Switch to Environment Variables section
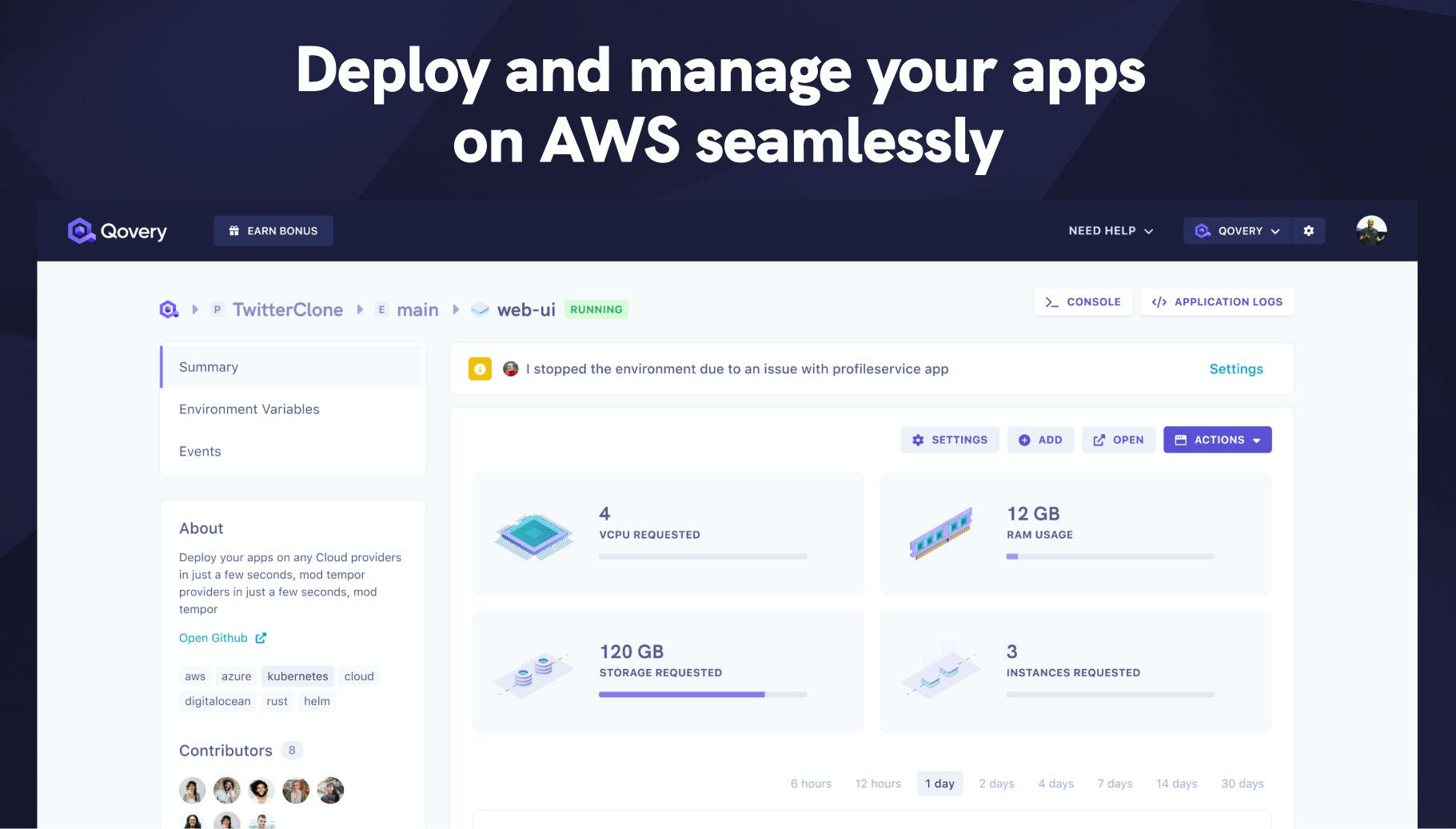This screenshot has height=829, width=1456. coord(249,409)
